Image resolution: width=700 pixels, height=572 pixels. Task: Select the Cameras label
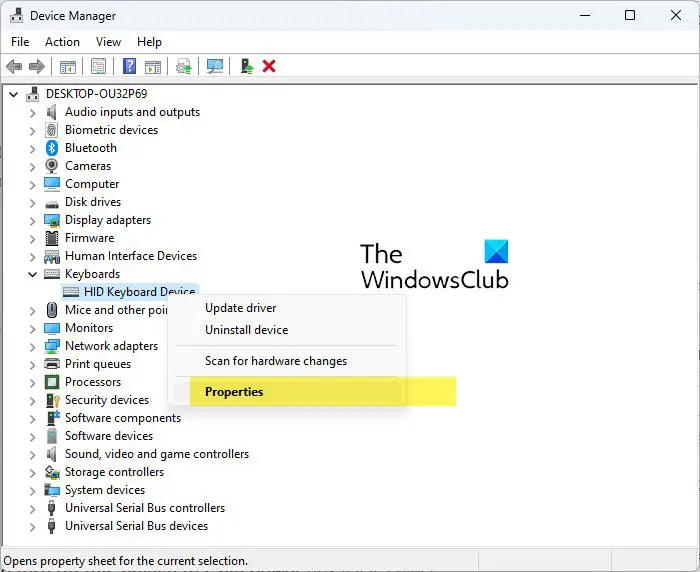(x=88, y=166)
